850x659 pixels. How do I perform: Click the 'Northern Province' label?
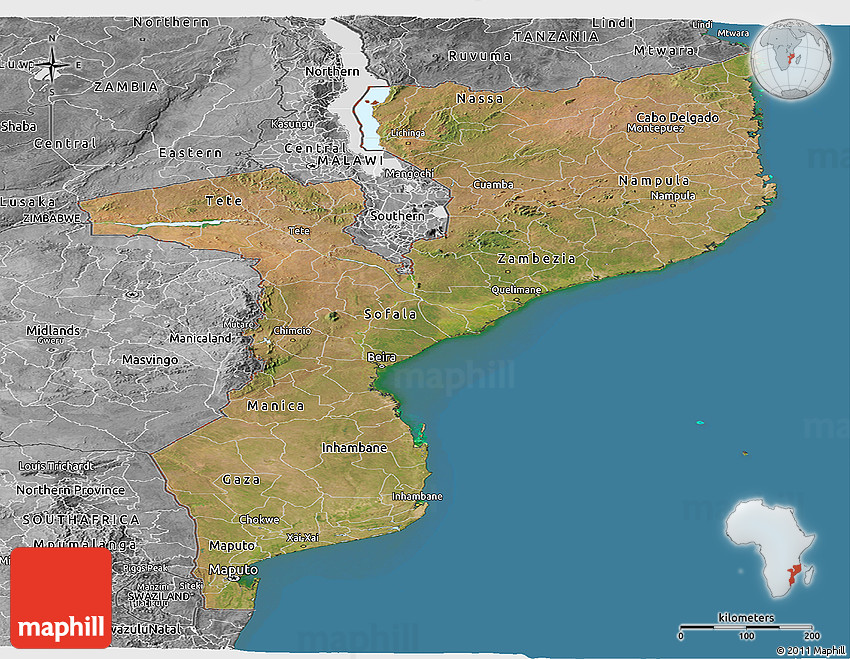pos(70,490)
